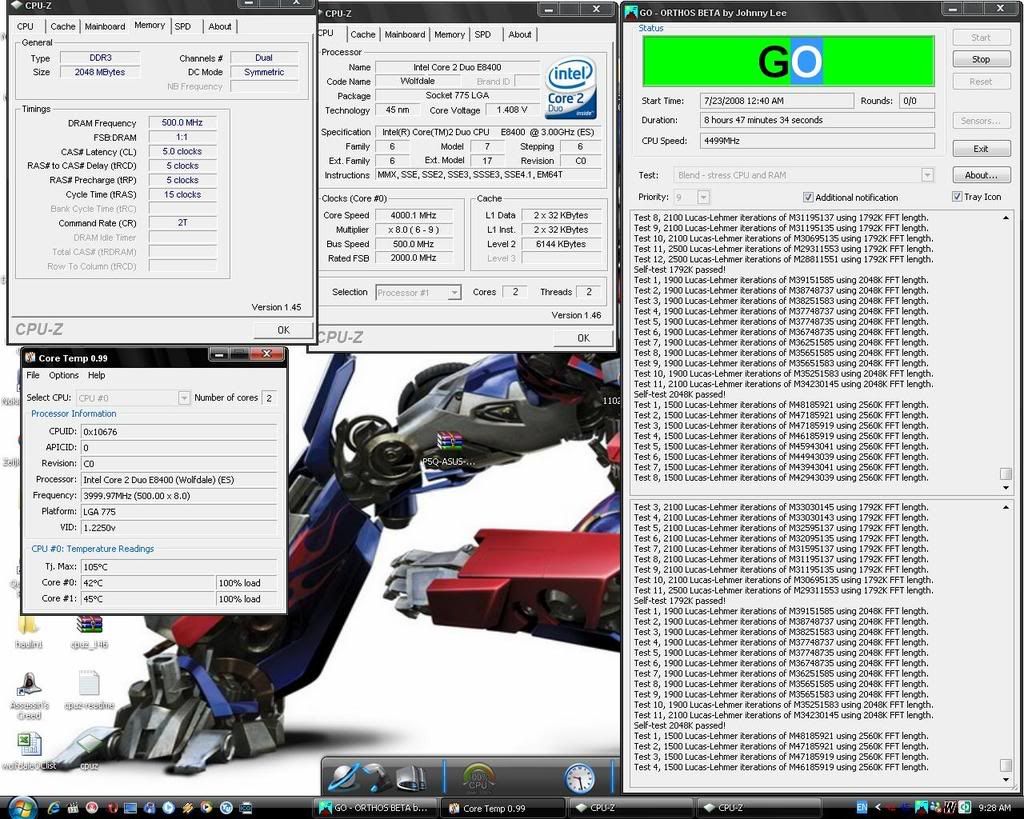Click the upper ORTHOS log scrollbar down arrow

click(x=1006, y=488)
